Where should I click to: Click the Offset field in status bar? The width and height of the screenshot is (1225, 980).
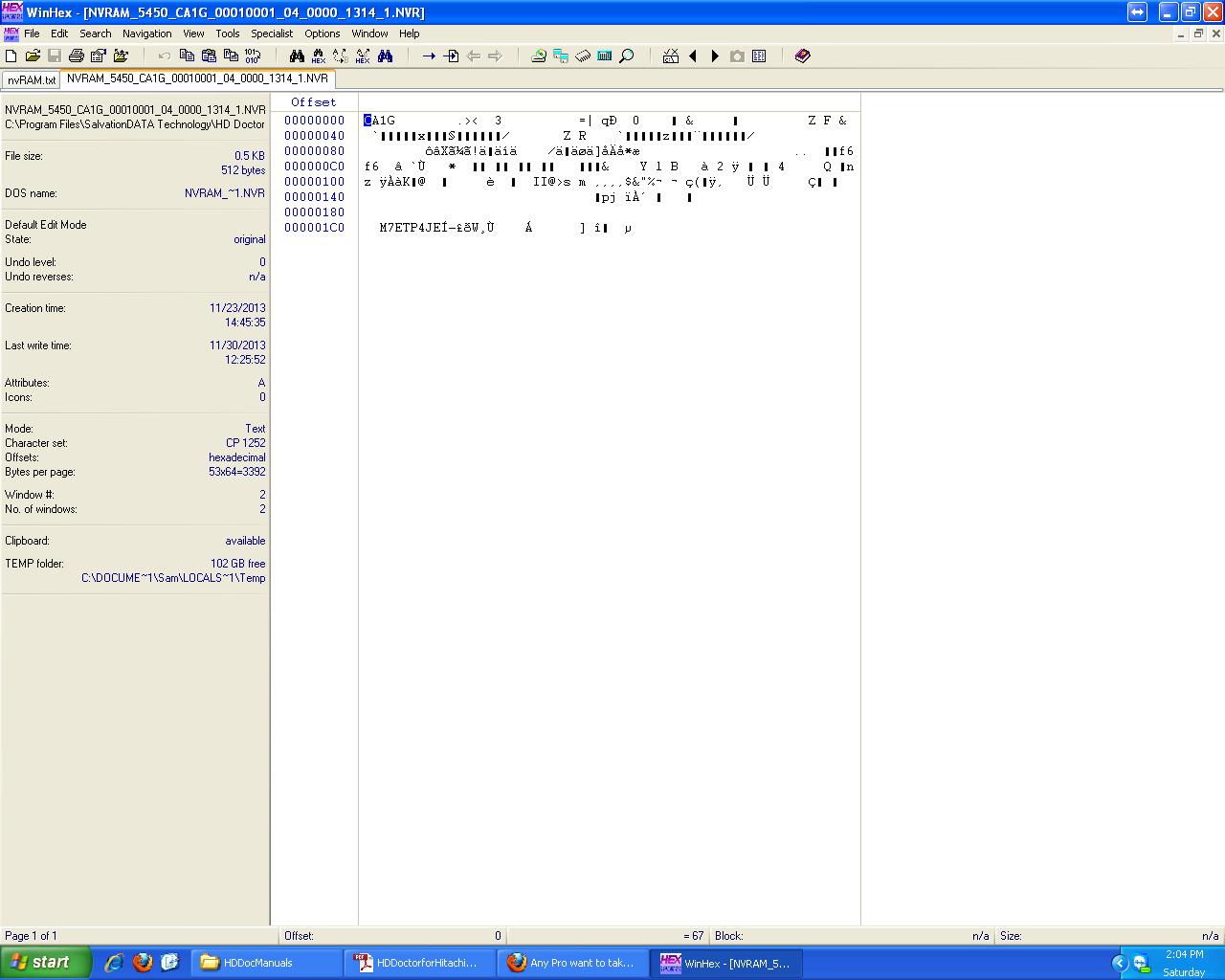pyautogui.click(x=392, y=936)
